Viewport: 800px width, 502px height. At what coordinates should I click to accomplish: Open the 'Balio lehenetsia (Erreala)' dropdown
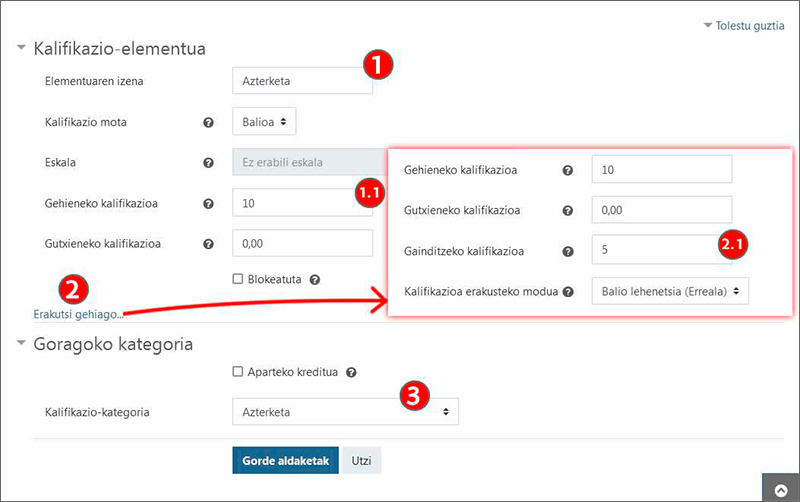point(670,291)
